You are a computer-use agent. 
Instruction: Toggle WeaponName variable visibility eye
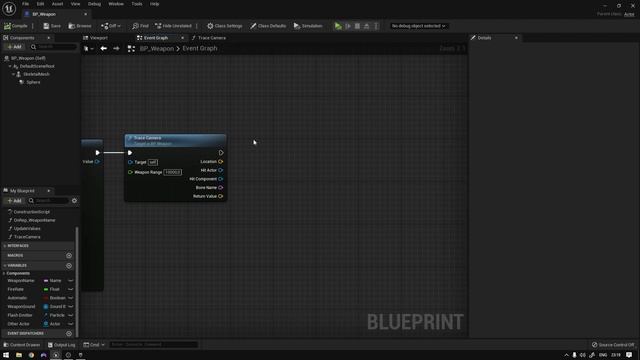tap(71, 281)
